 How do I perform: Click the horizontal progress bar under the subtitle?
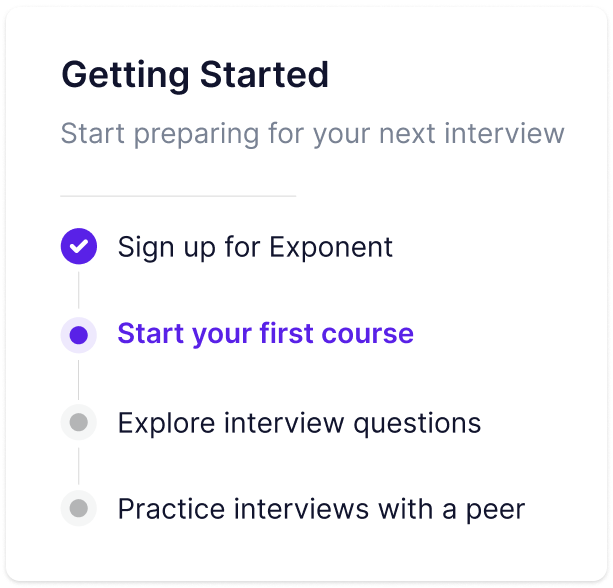coord(178,196)
